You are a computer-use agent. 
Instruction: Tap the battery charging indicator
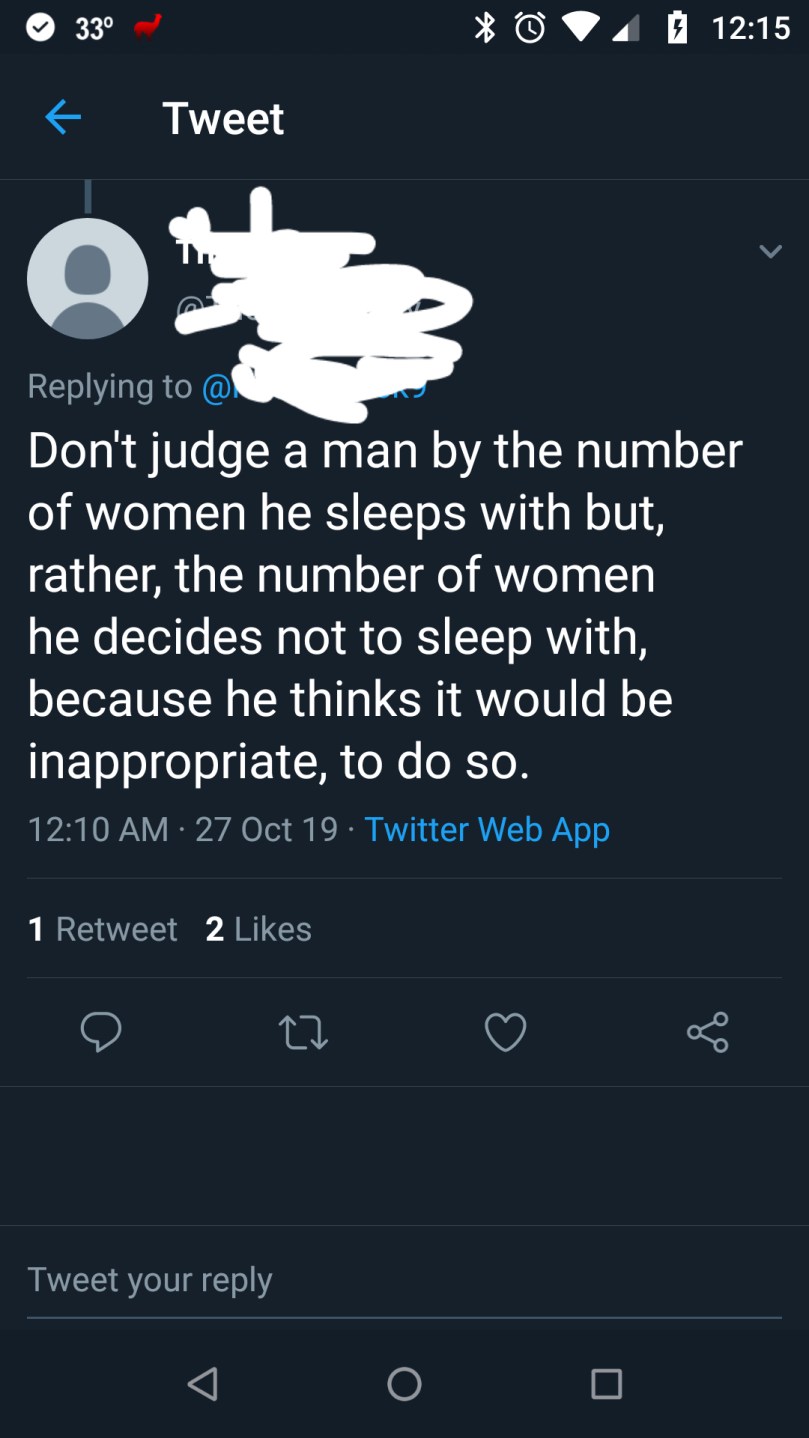(x=675, y=28)
